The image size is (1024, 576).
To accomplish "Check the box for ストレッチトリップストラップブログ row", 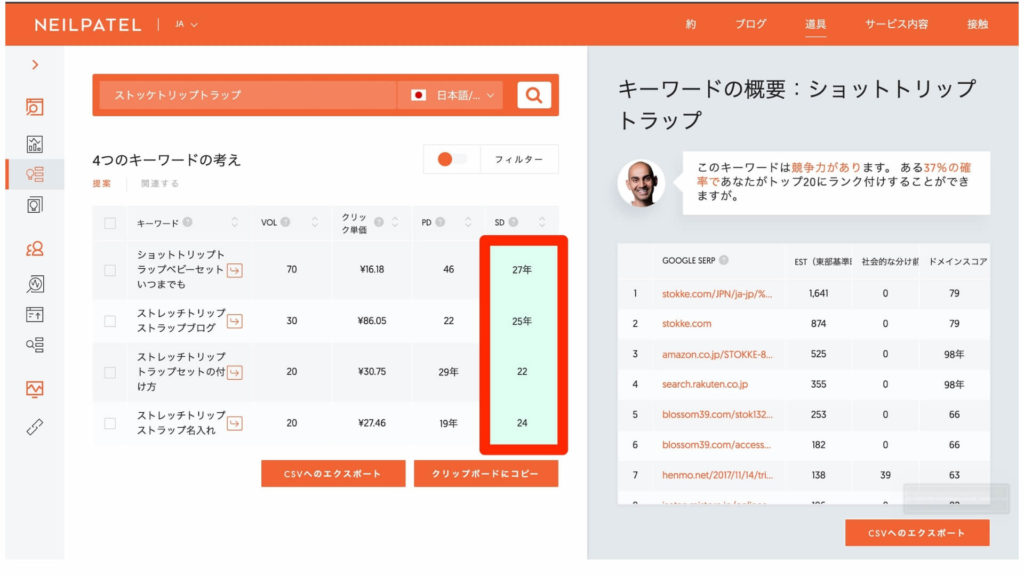I will [x=110, y=321].
